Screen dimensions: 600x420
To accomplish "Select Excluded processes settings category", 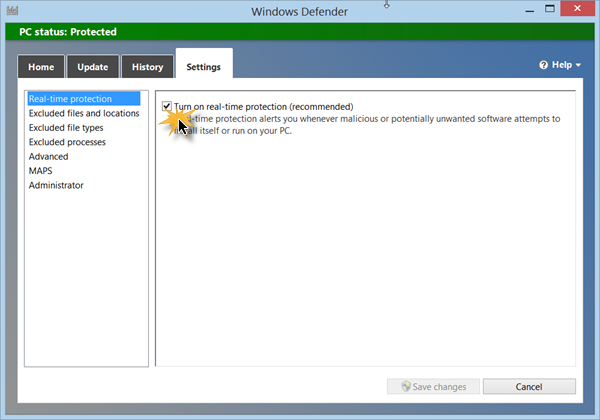I will coord(67,142).
